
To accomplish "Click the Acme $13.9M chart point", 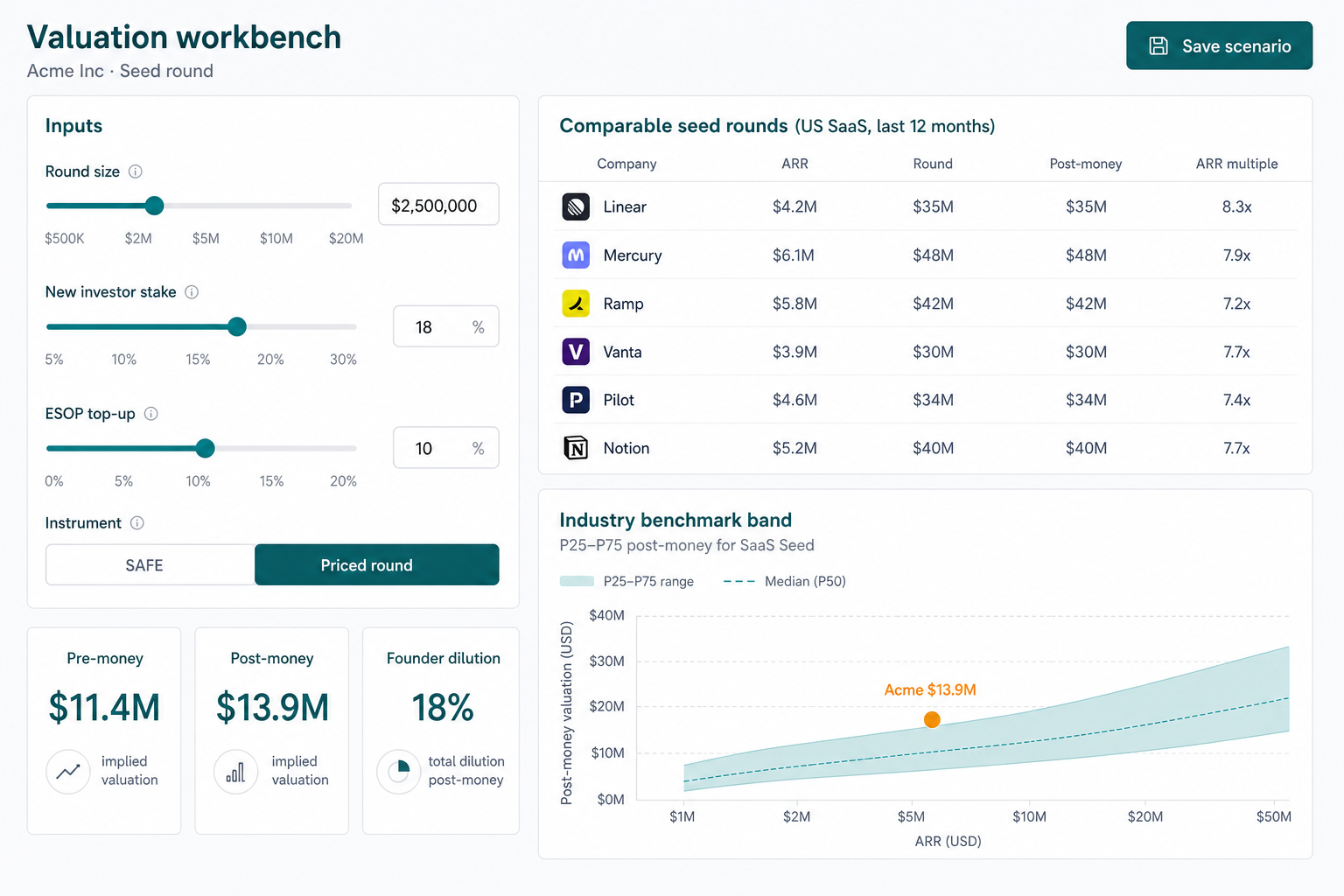I will coord(932,719).
